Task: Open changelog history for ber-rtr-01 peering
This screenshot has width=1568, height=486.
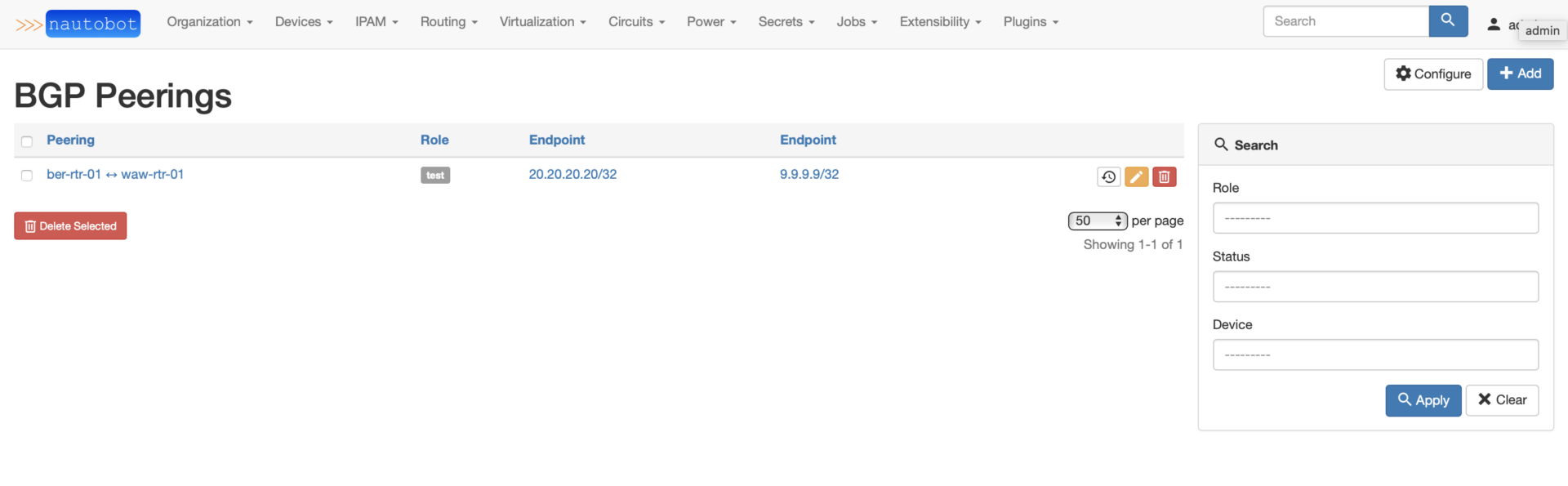Action: click(x=1108, y=176)
